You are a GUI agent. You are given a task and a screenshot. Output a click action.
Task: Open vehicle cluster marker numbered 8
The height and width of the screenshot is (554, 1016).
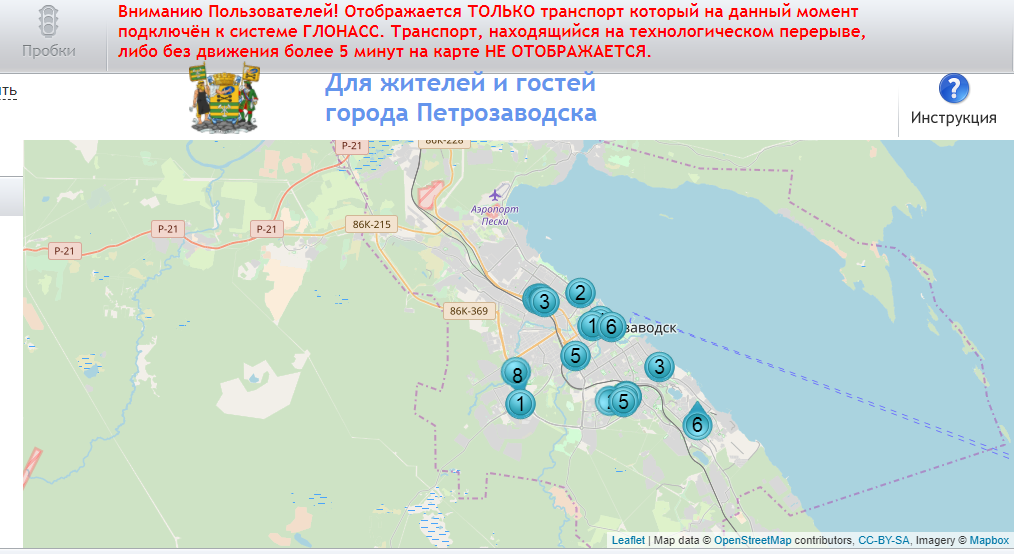tap(516, 375)
